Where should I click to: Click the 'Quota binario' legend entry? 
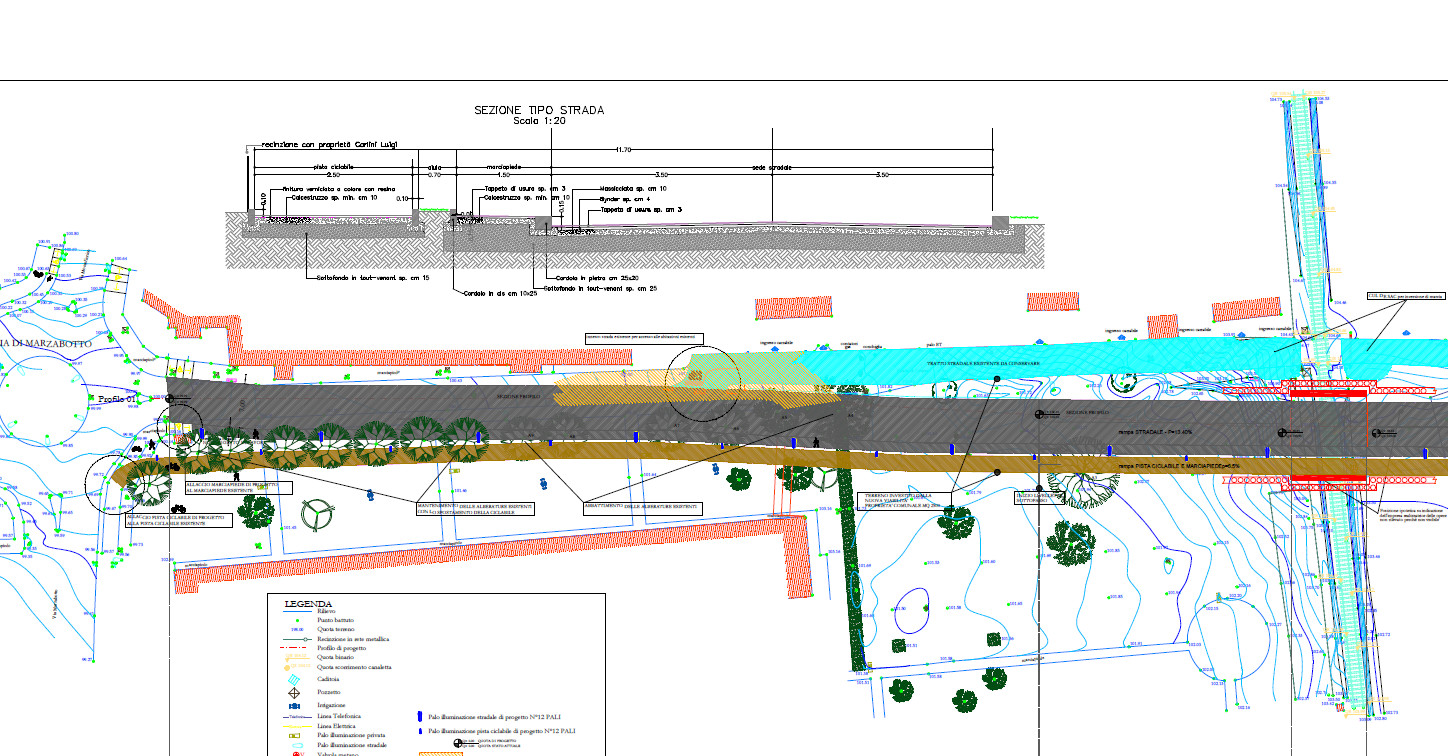(336, 657)
